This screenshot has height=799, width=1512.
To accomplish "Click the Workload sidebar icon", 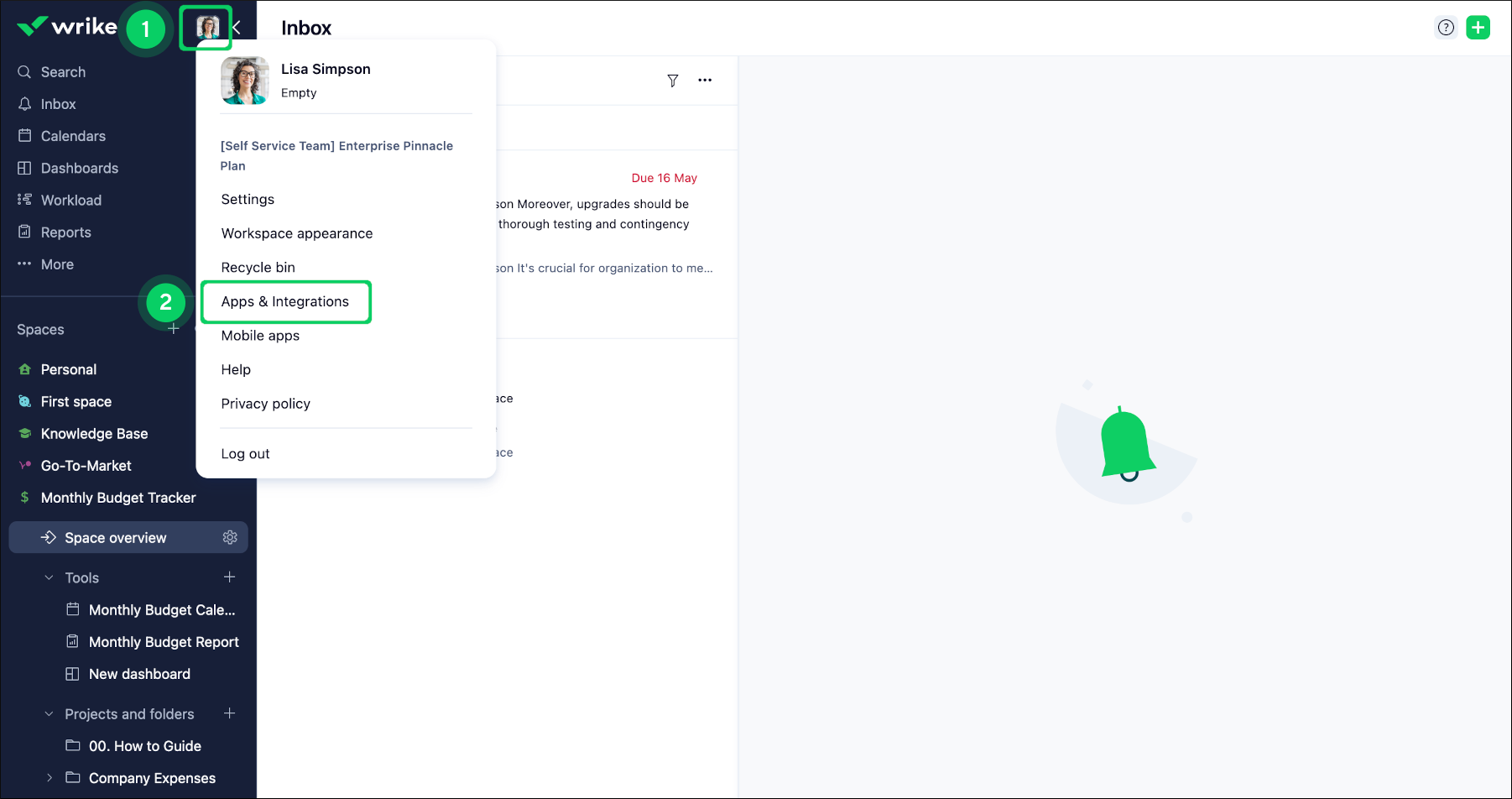I will (25, 200).
